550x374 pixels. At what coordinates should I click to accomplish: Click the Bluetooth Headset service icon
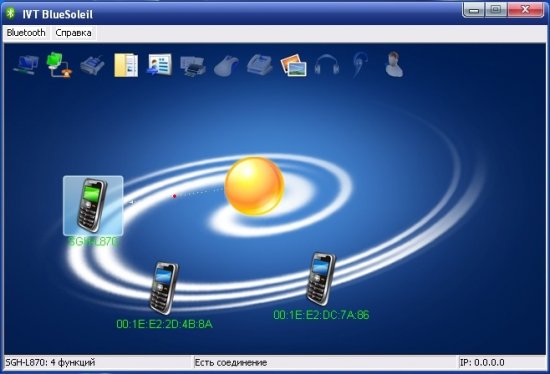(x=360, y=65)
